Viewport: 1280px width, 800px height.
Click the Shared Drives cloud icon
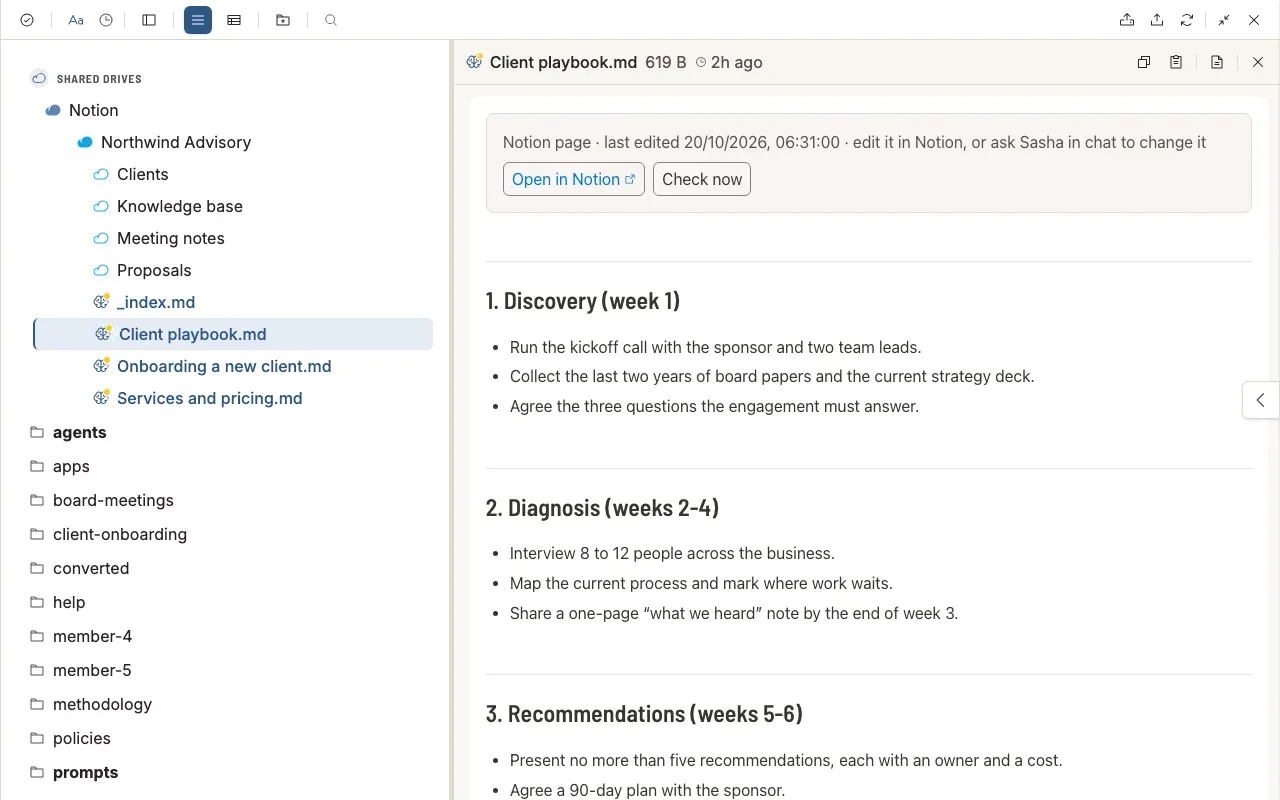click(x=39, y=78)
